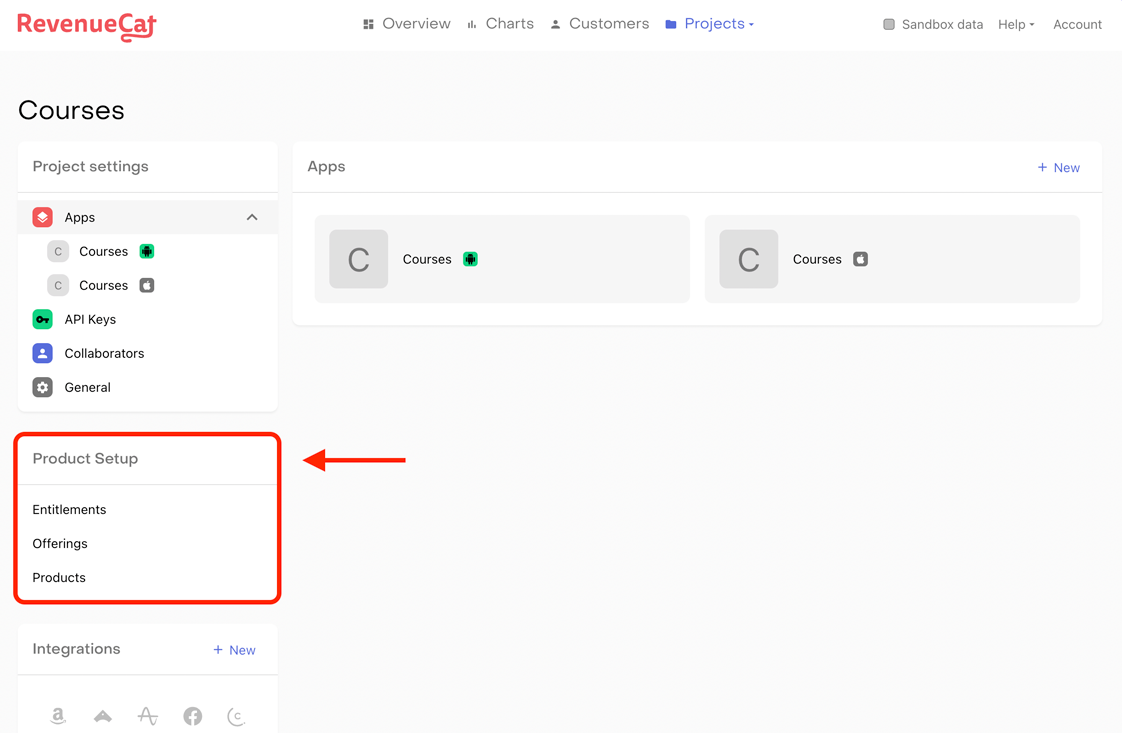The height and width of the screenshot is (733, 1122).
Task: Open the Projects dropdown menu
Action: coord(710,24)
